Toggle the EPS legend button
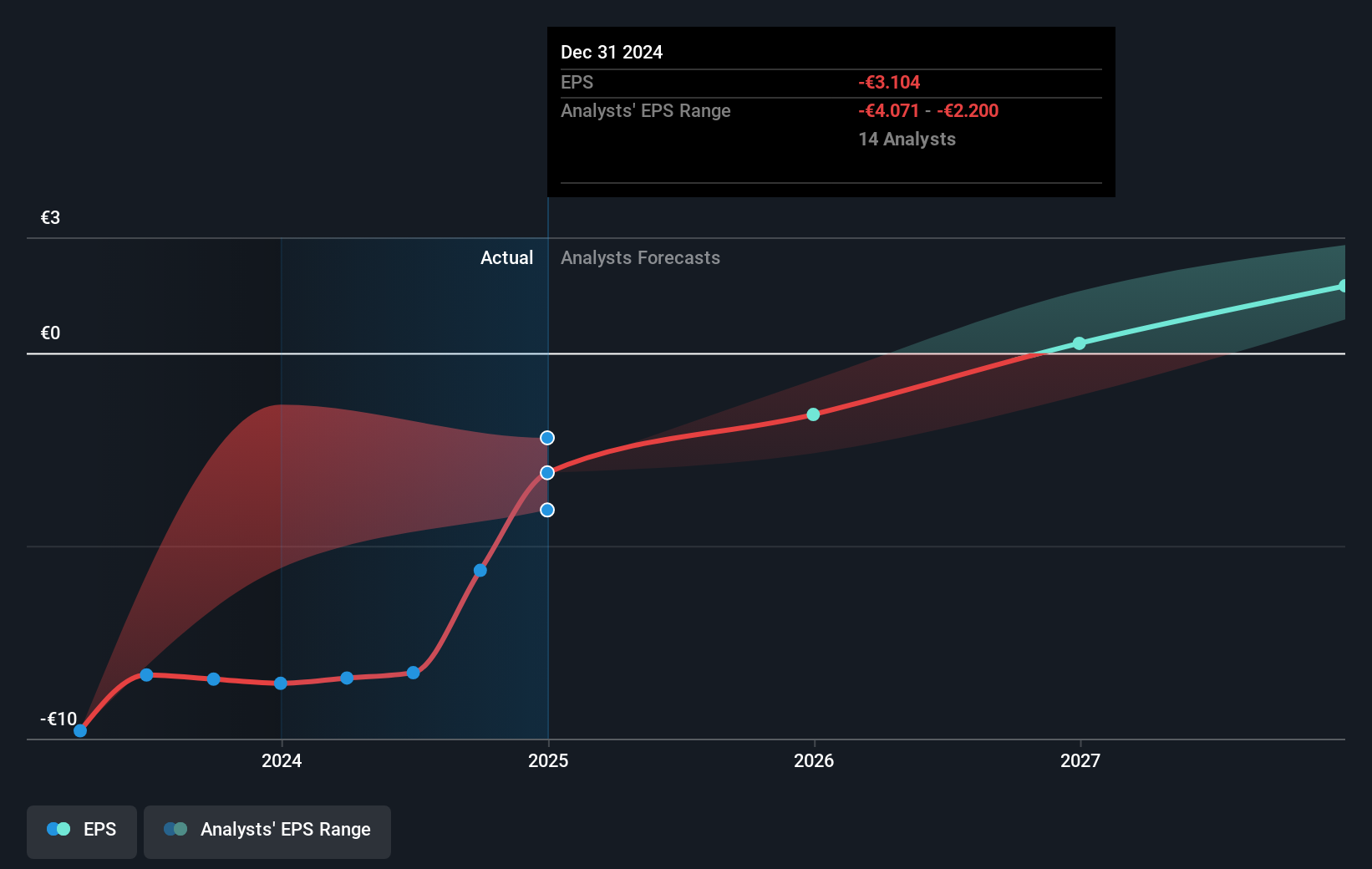1372x869 pixels. [82, 831]
